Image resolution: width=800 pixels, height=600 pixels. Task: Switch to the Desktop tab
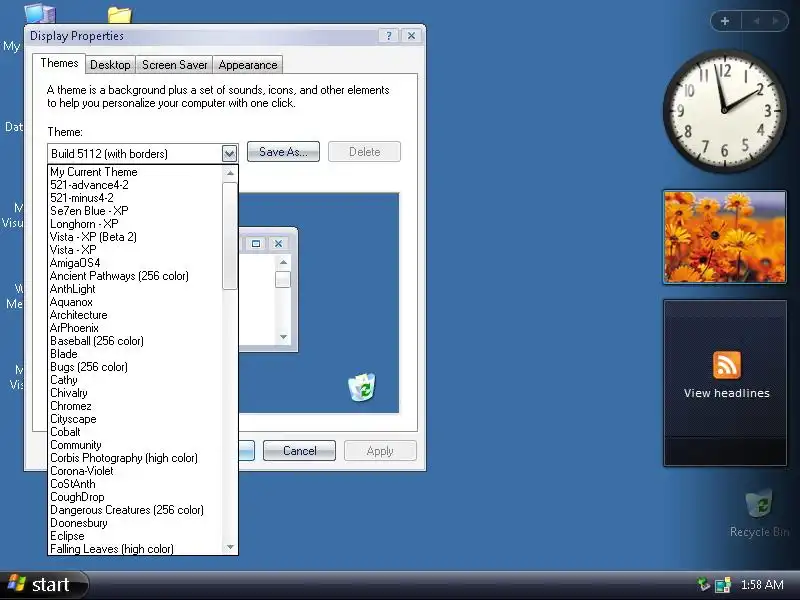(110, 65)
